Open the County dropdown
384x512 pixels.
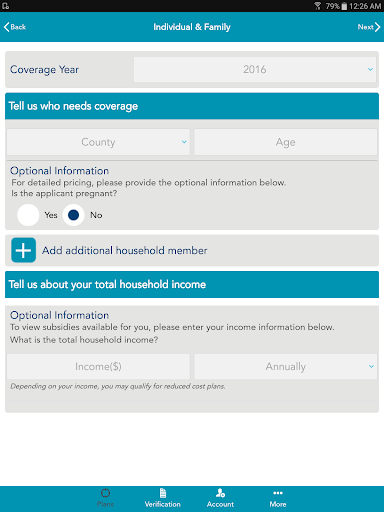point(98,142)
